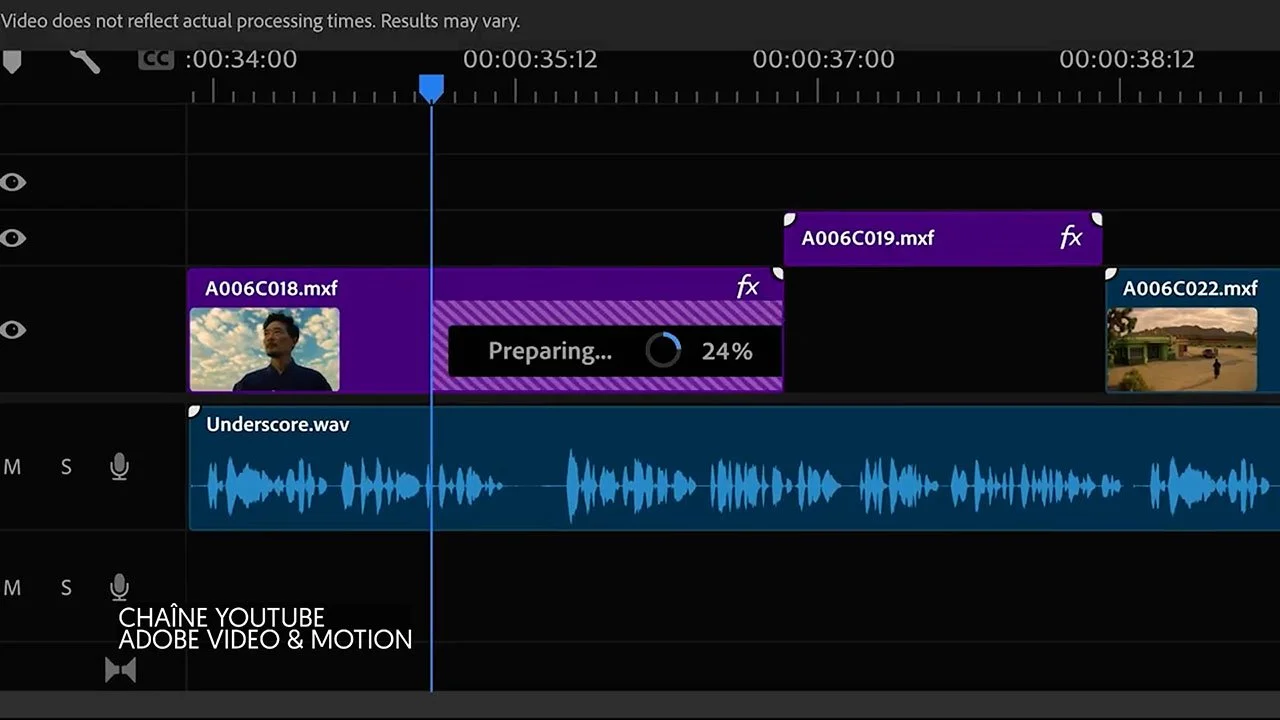Click the circular progress spinner beside 24%

click(663, 351)
